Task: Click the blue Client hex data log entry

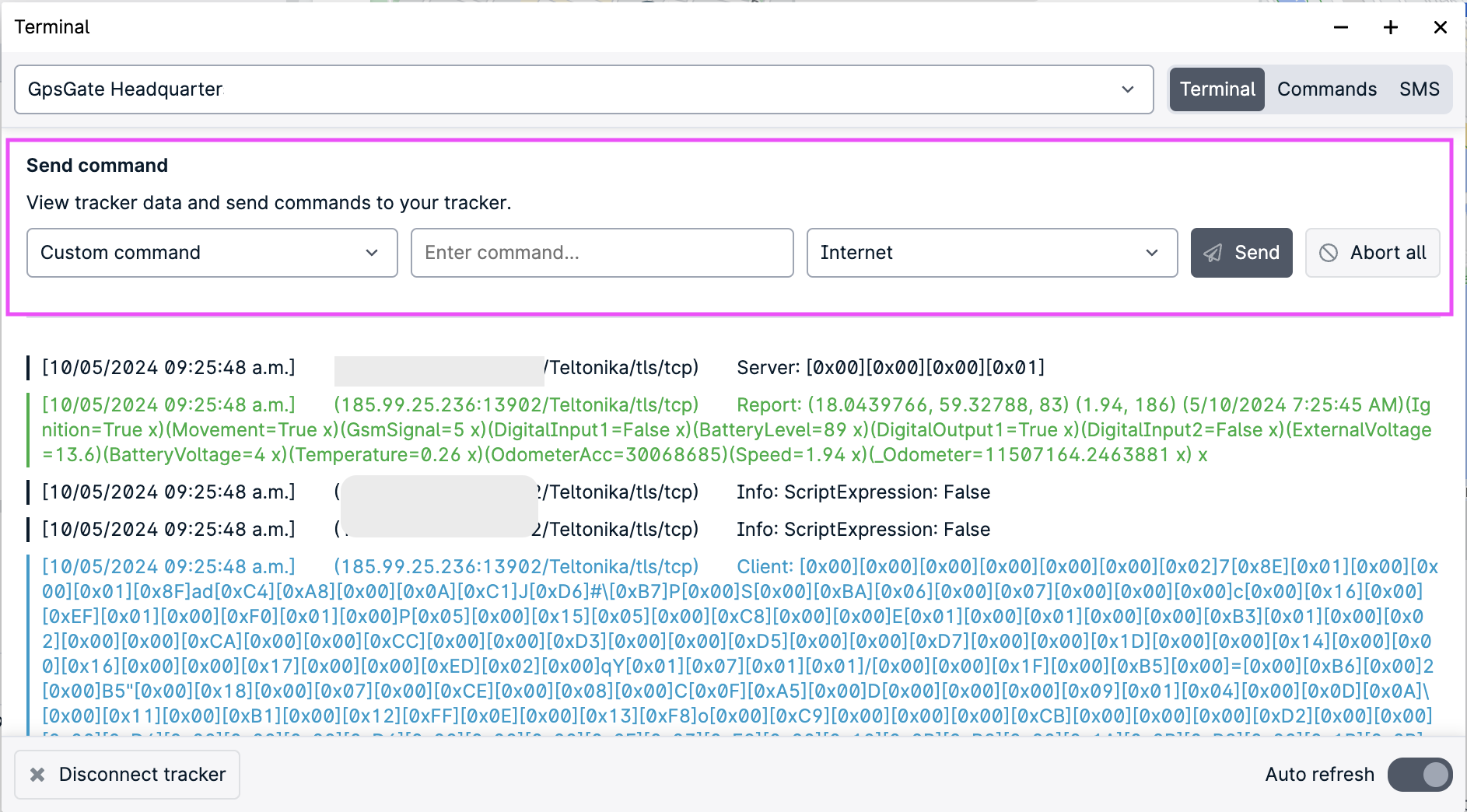Action: (x=739, y=646)
